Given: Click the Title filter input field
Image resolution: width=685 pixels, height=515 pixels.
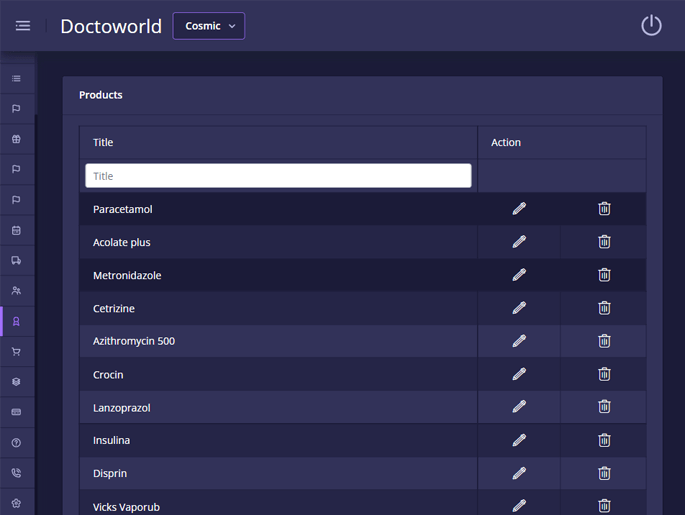Looking at the screenshot, I should [x=278, y=176].
